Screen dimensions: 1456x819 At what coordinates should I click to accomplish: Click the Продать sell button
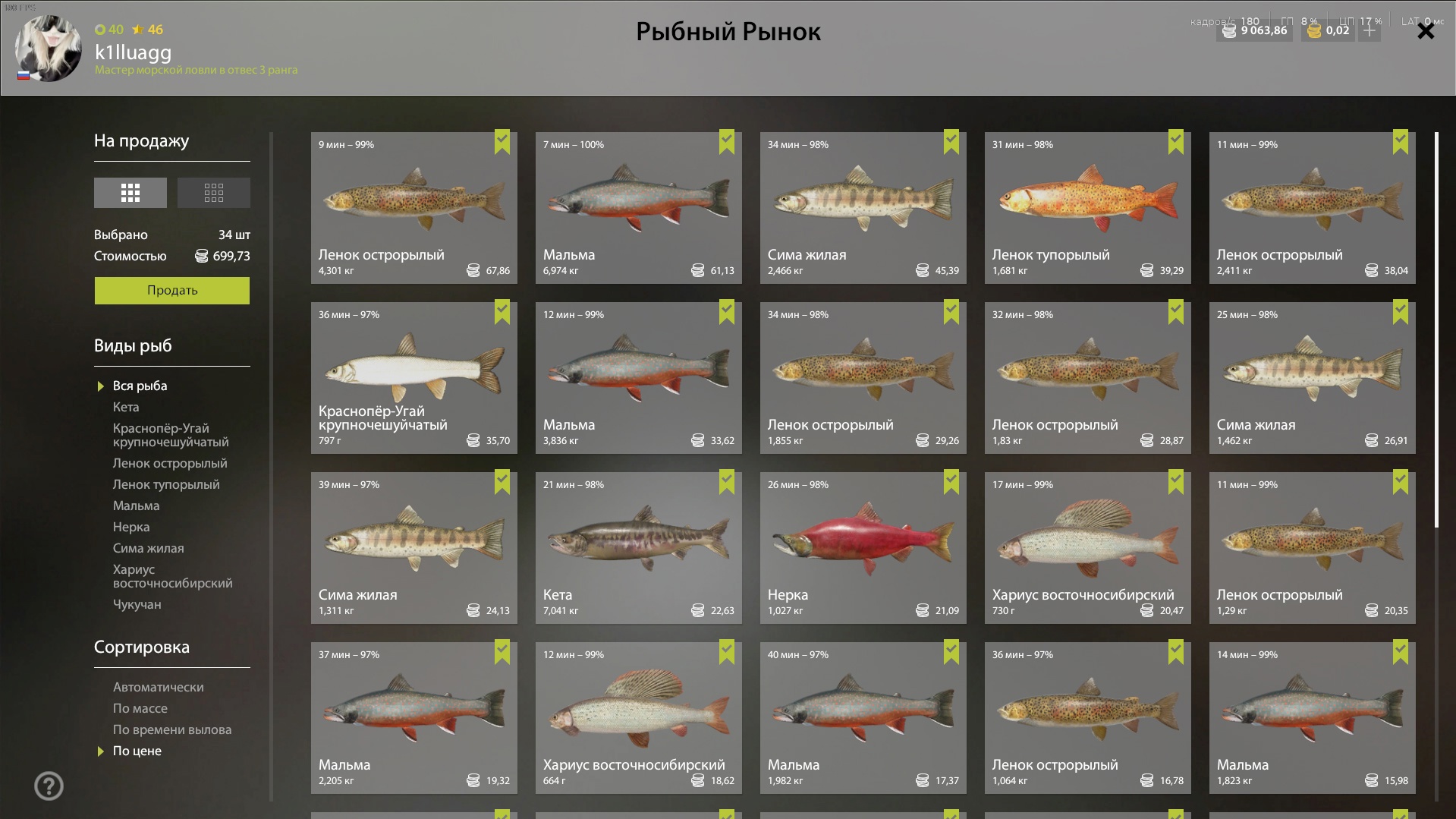point(172,291)
